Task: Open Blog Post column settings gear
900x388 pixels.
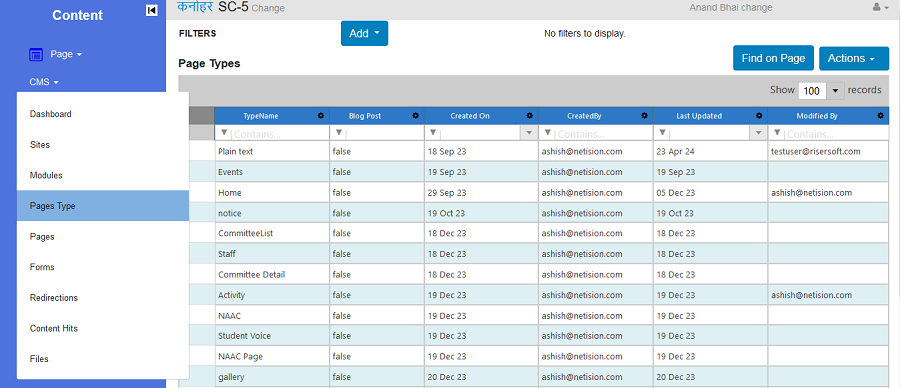Action: coord(416,116)
